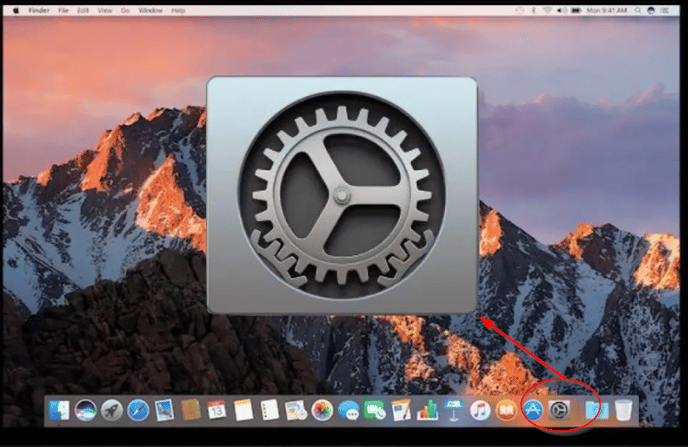Open Launchpad rocket icon in dock
Image resolution: width=688 pixels, height=447 pixels.
112,411
